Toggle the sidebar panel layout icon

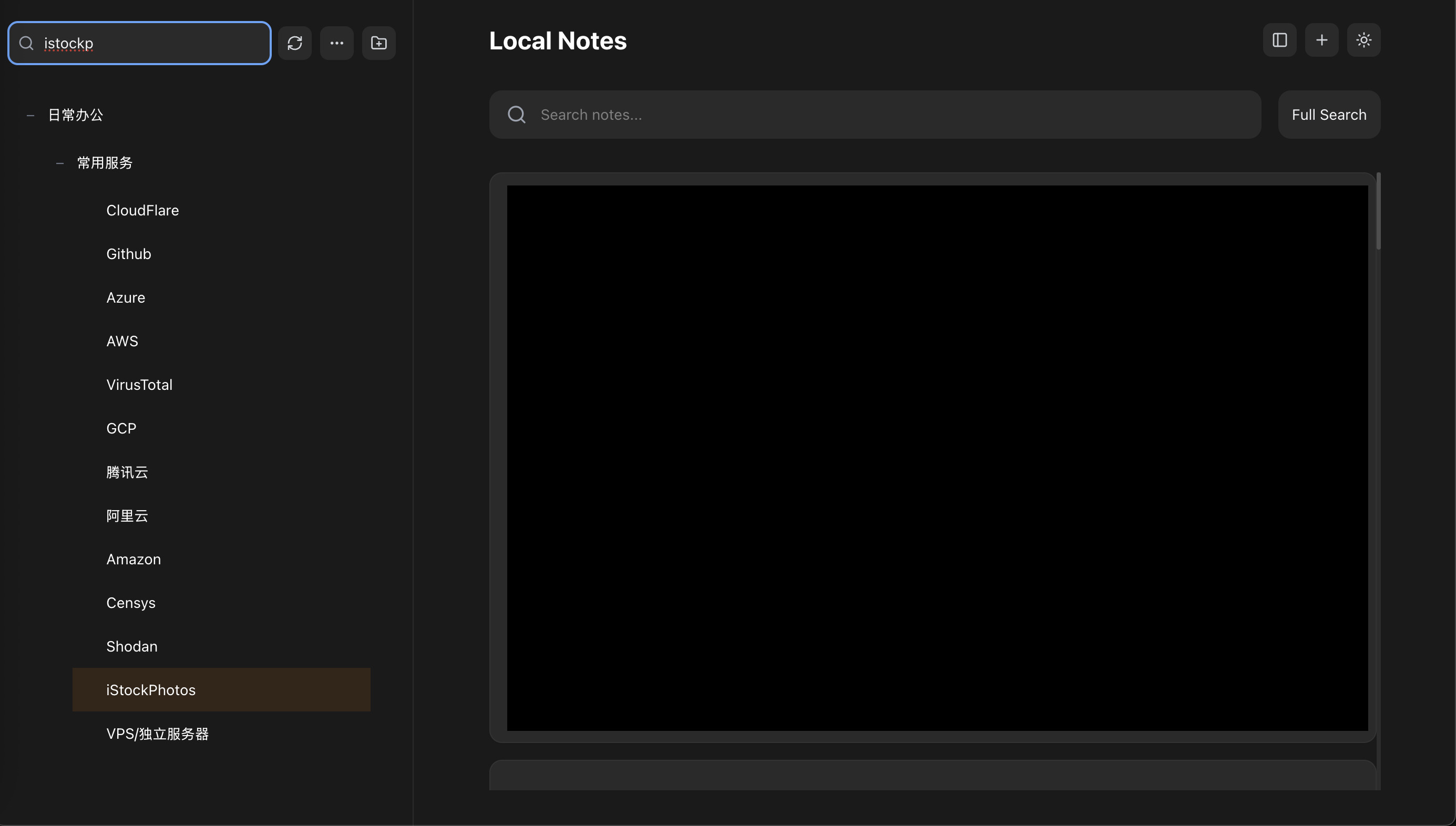tap(1279, 40)
